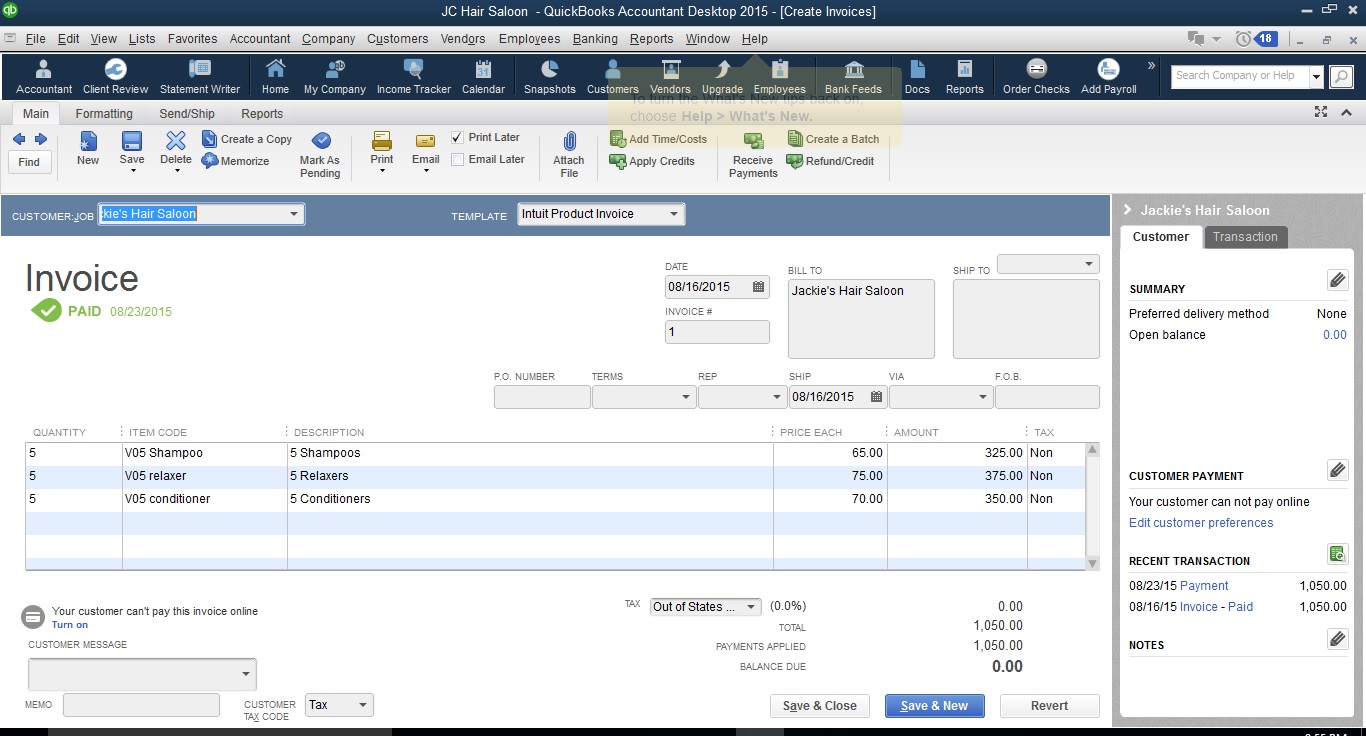The width and height of the screenshot is (1366, 736).
Task: Open the Out of States tax dropdown
Action: 751,607
